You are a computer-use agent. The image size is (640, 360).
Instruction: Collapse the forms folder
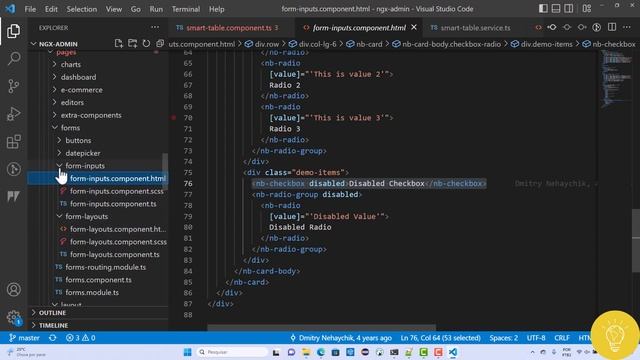tap(70, 128)
